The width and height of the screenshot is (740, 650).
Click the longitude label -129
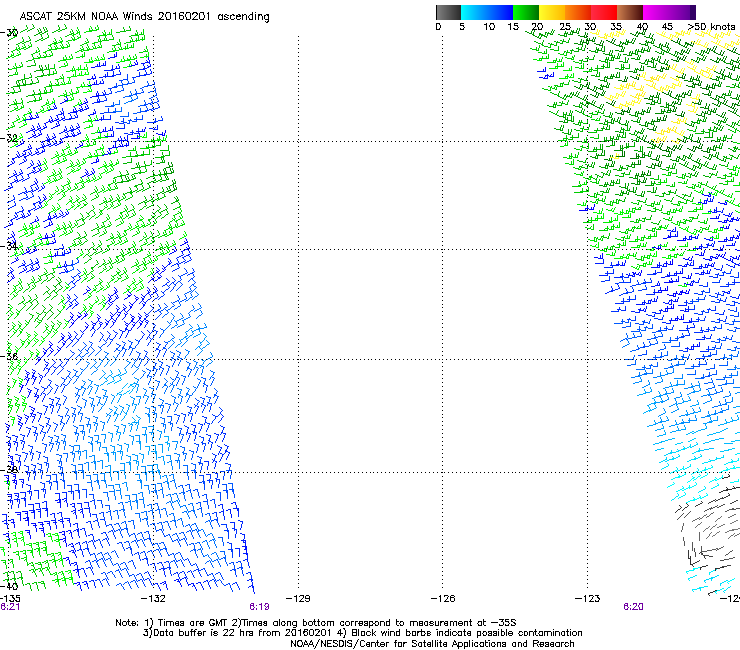298,599
